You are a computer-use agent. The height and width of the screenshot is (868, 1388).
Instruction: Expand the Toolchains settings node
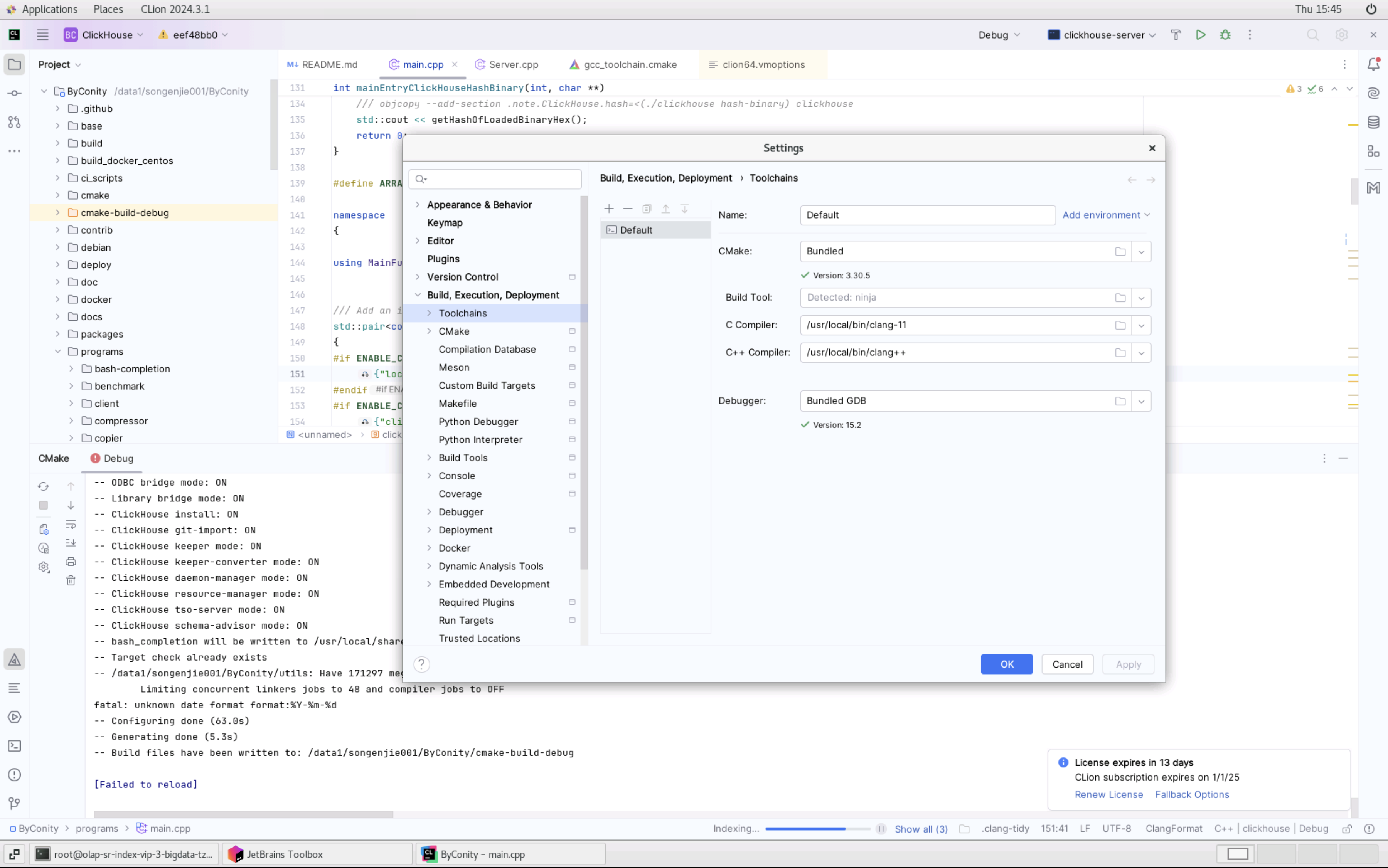coord(429,313)
